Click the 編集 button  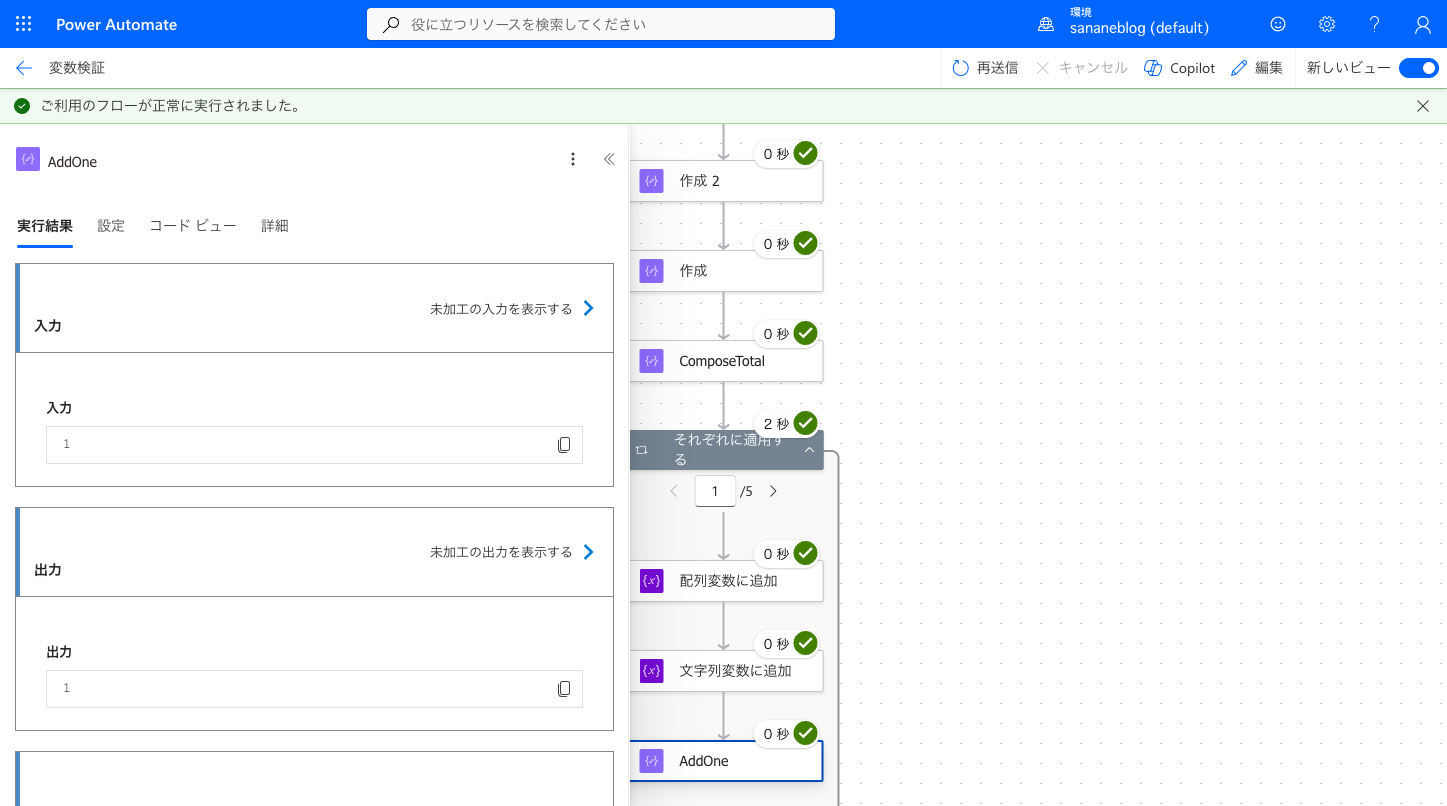[x=1257, y=68]
